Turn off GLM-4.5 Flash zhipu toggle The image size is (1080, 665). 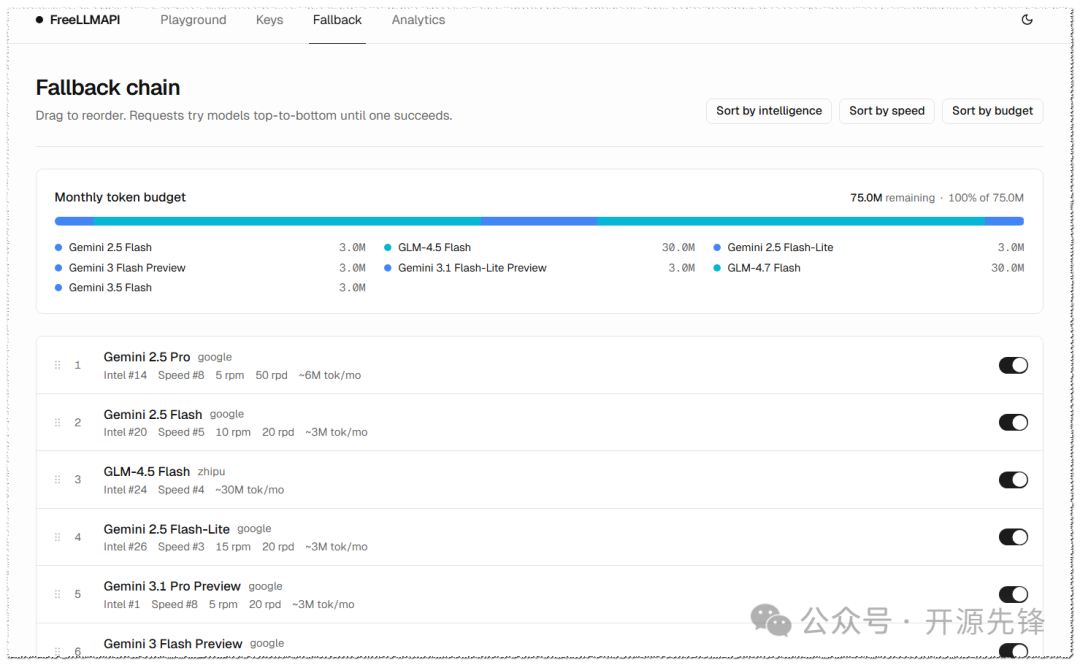pos(1013,480)
